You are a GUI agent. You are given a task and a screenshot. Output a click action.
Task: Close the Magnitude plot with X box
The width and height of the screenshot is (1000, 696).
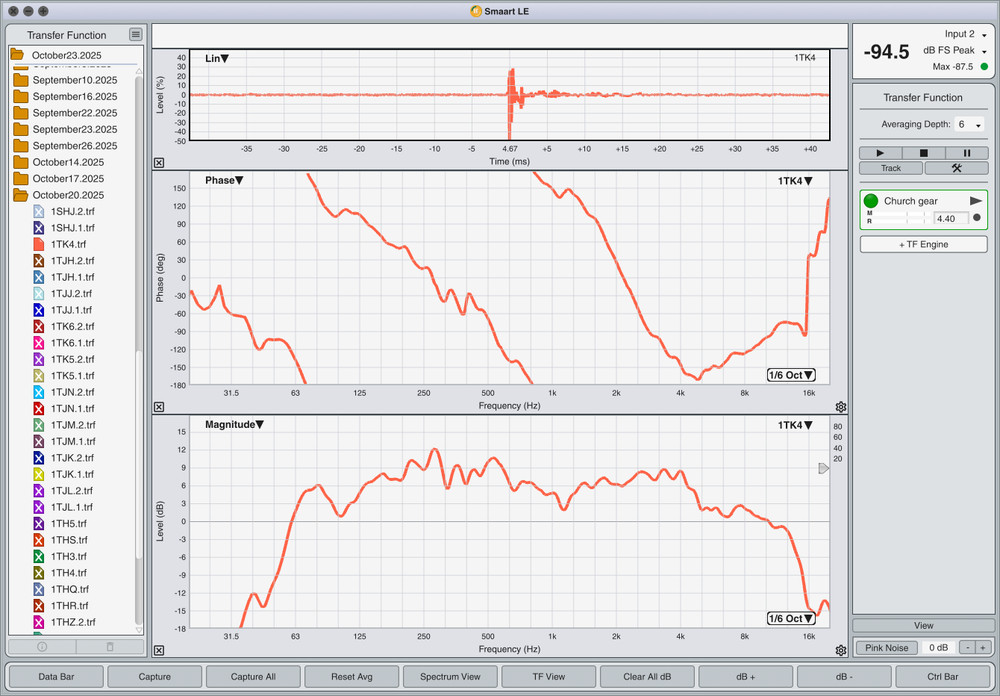click(x=159, y=651)
